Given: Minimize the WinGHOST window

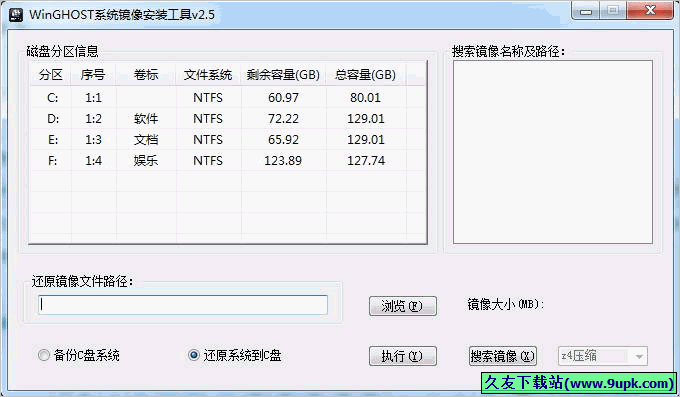Looking at the screenshot, I should pyautogui.click(x=586, y=11).
